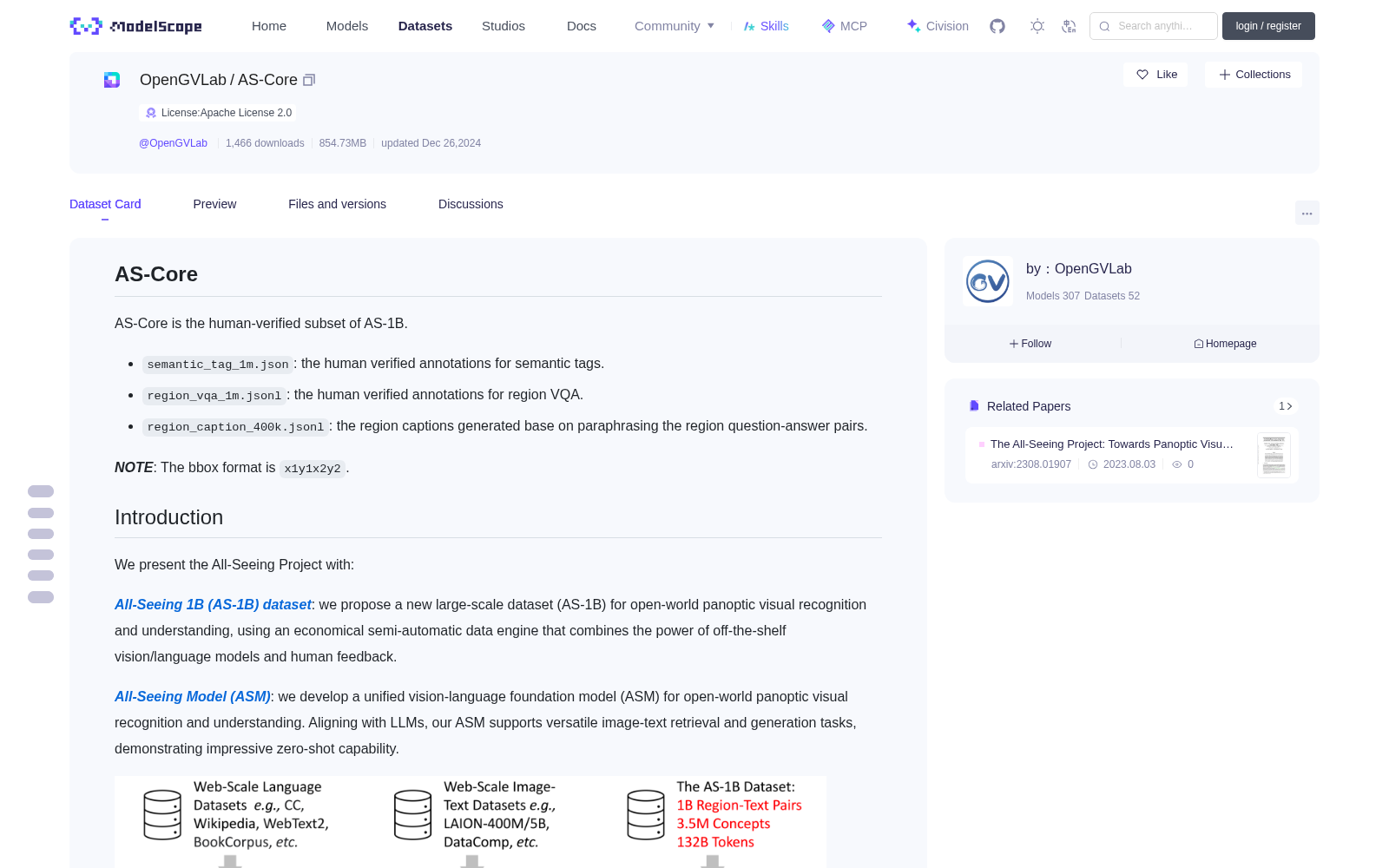This screenshot has width=1389, height=868.
Task: Click the Related Papers heading
Action: [x=1029, y=406]
